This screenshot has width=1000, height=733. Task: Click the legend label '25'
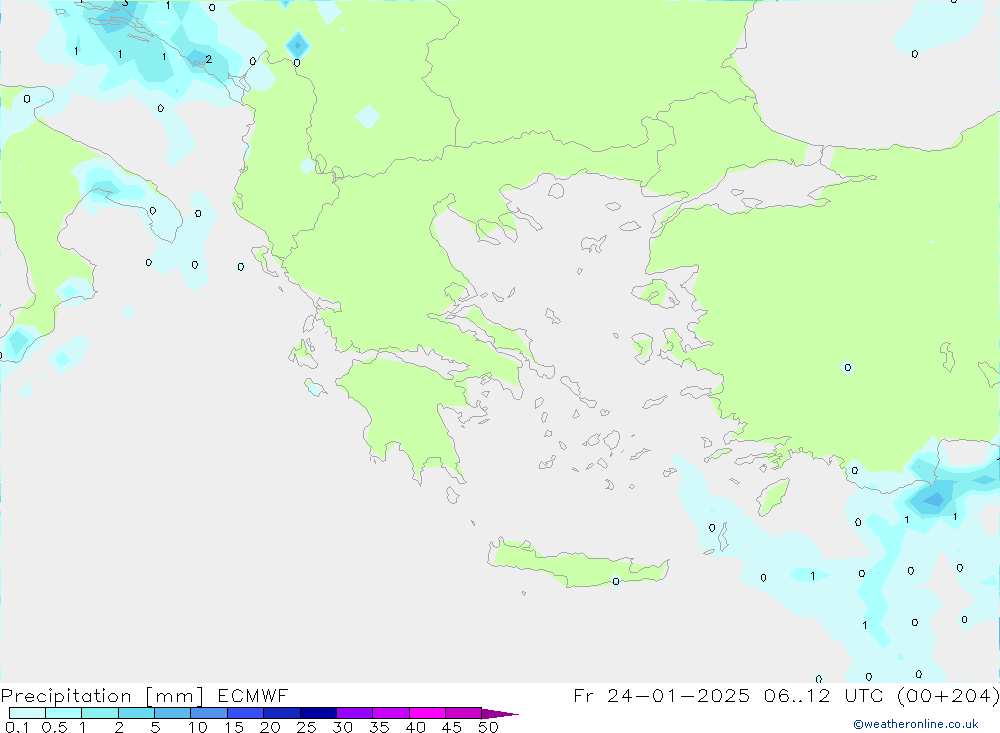(306, 727)
